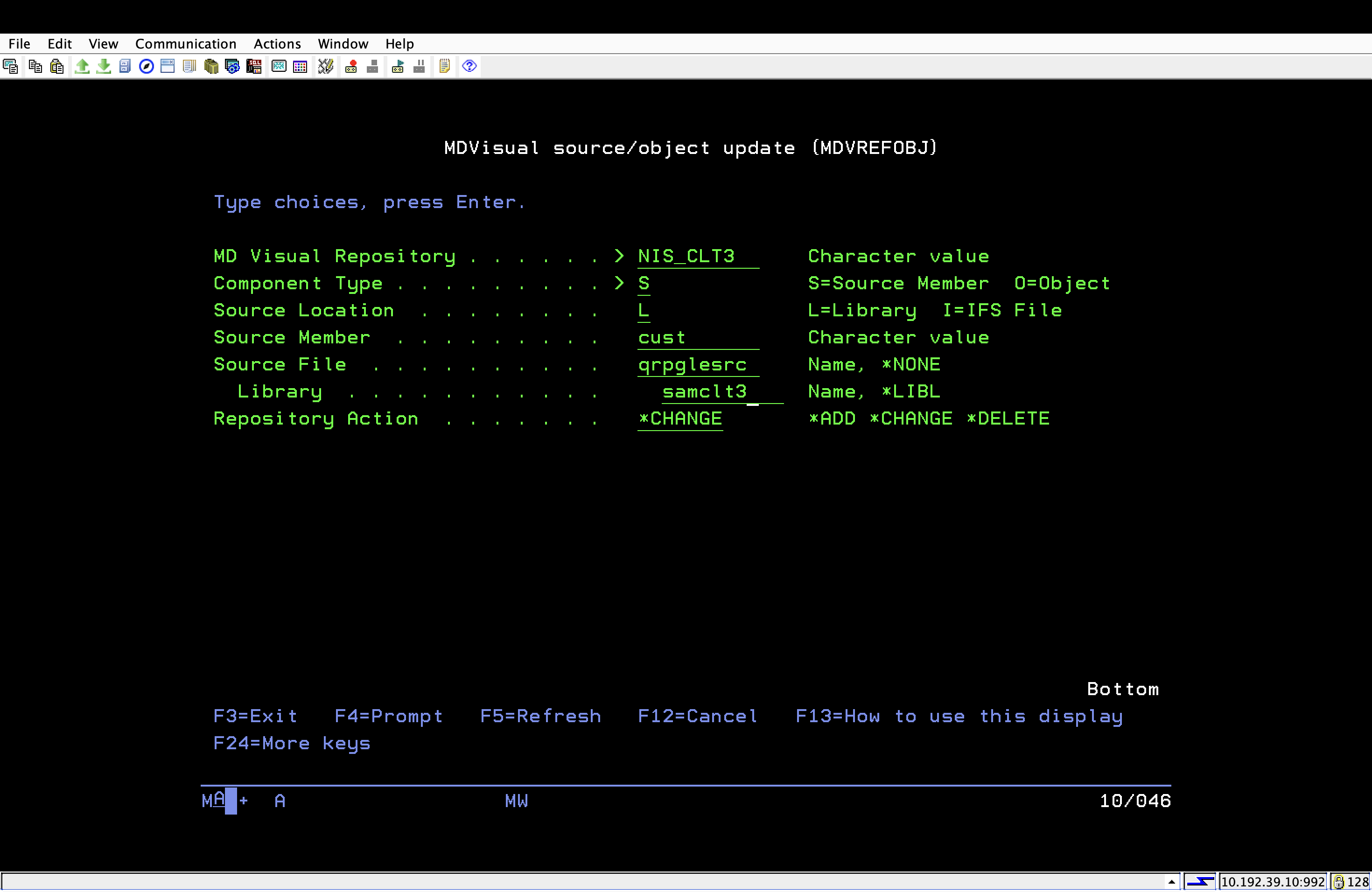Click the blue compass toolbar icon
This screenshot has height=892, width=1372.
147,66
